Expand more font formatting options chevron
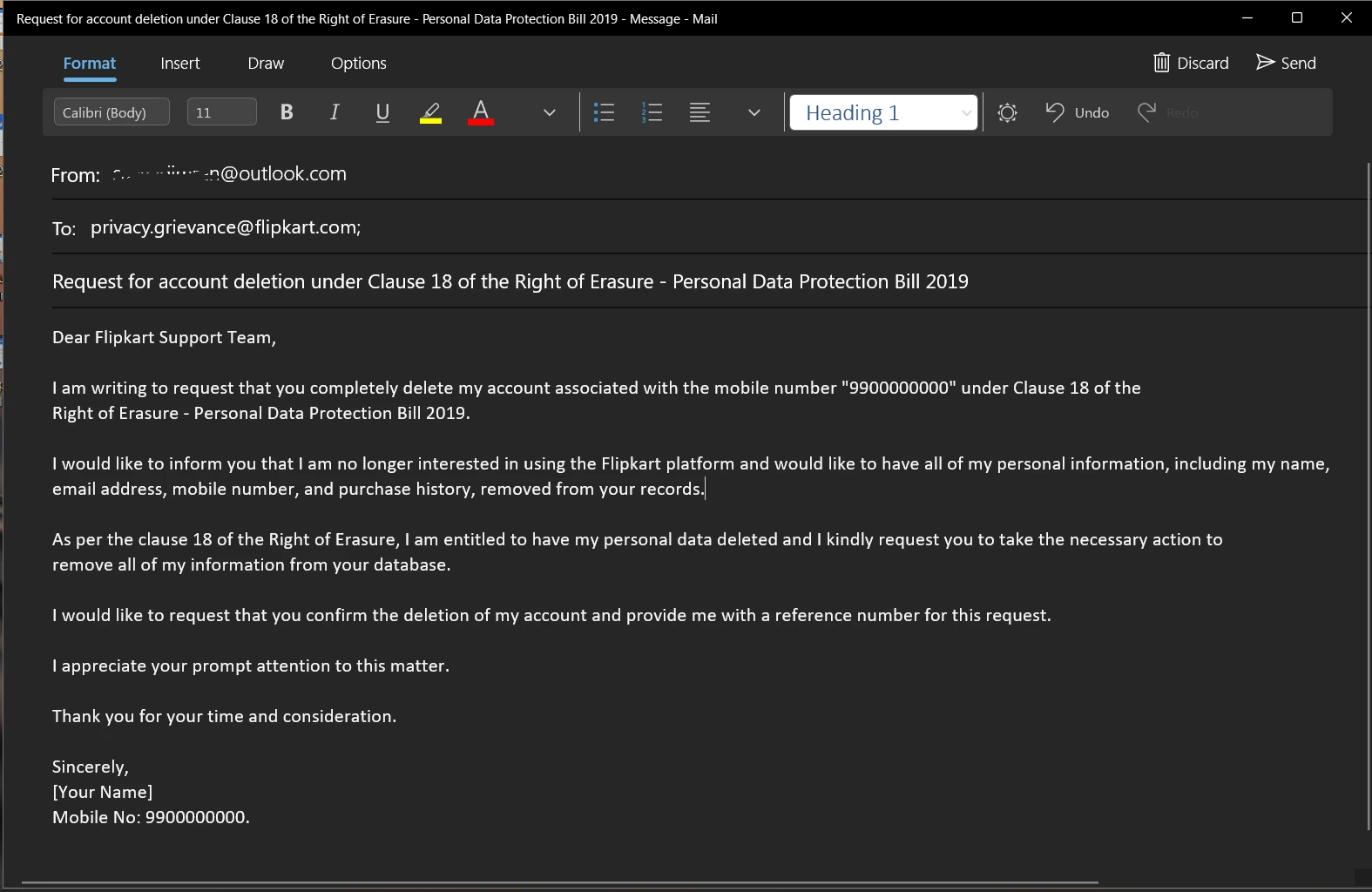 point(550,112)
